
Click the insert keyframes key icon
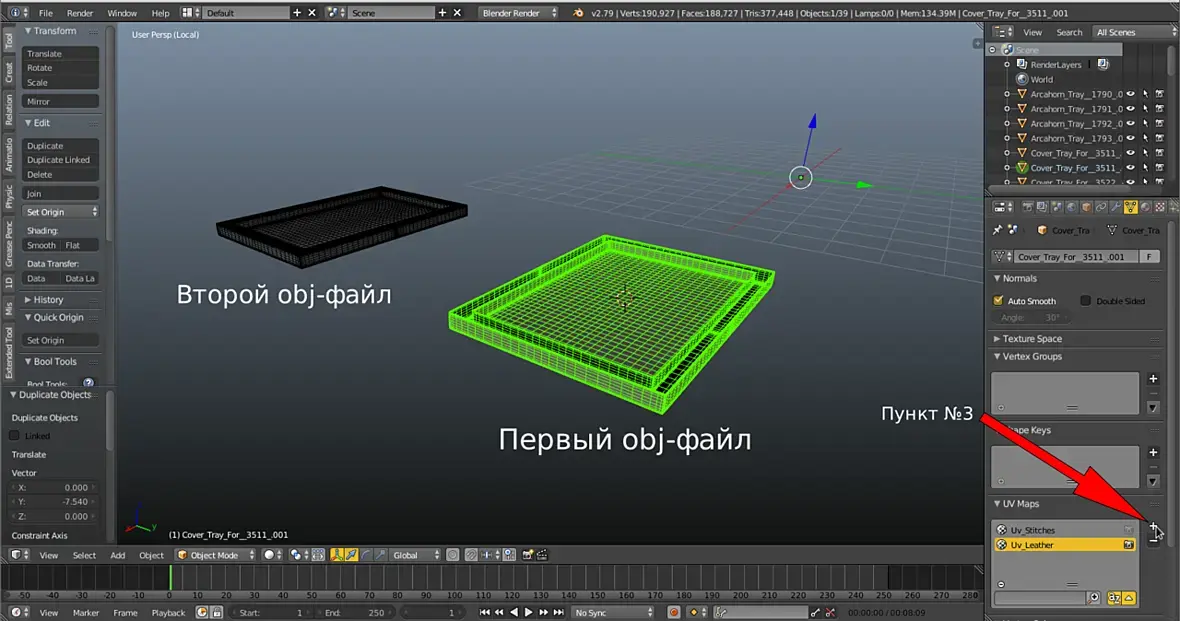point(815,613)
